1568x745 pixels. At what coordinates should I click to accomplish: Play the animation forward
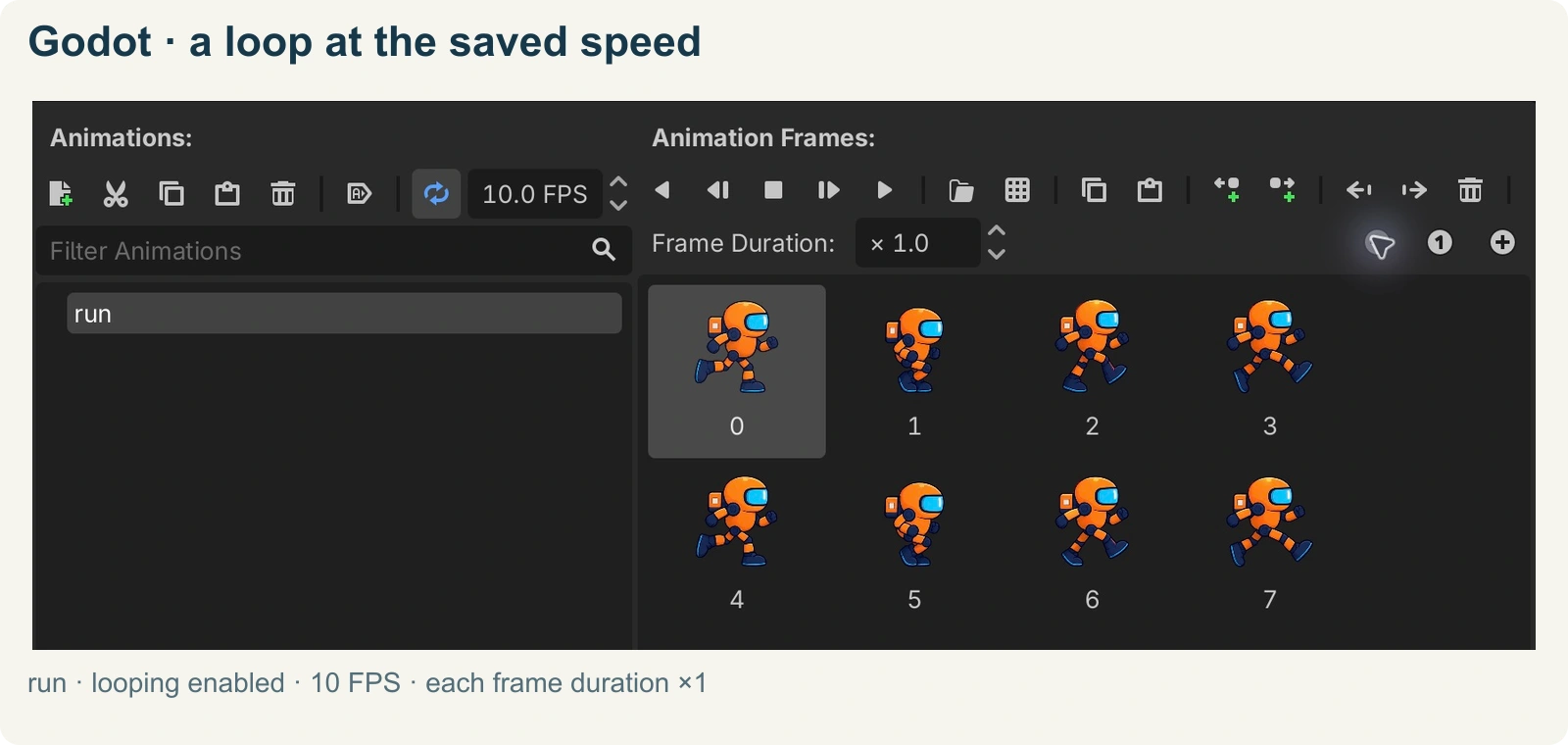click(884, 189)
